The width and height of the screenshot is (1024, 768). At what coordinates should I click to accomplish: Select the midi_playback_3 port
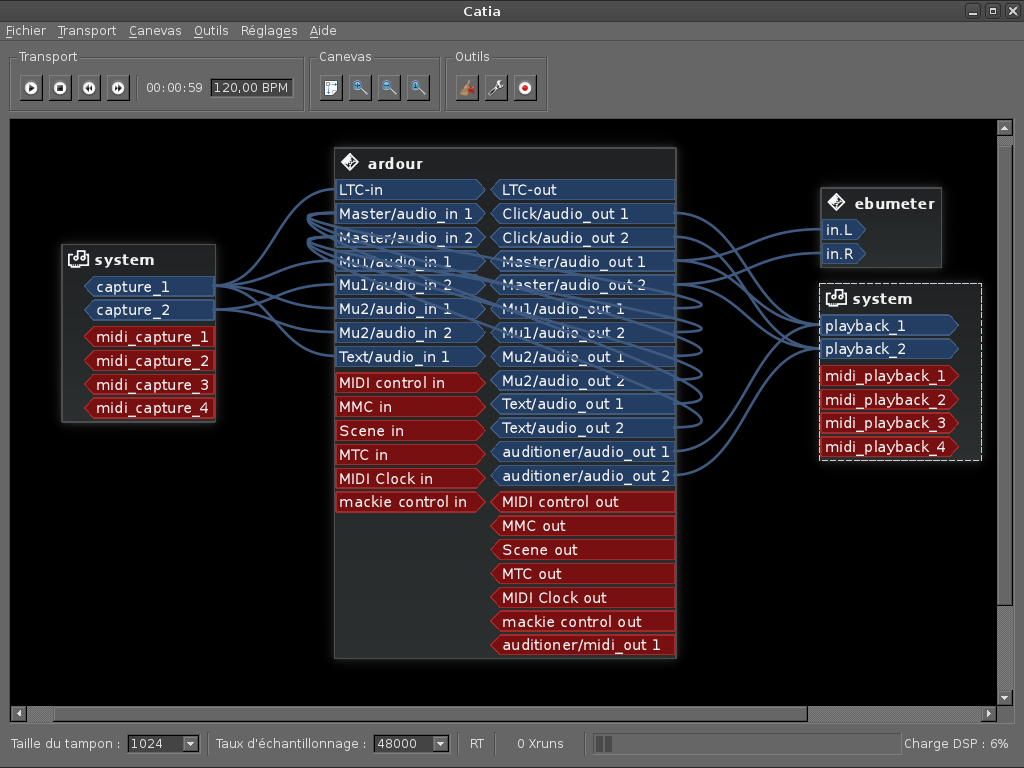[x=889, y=423]
